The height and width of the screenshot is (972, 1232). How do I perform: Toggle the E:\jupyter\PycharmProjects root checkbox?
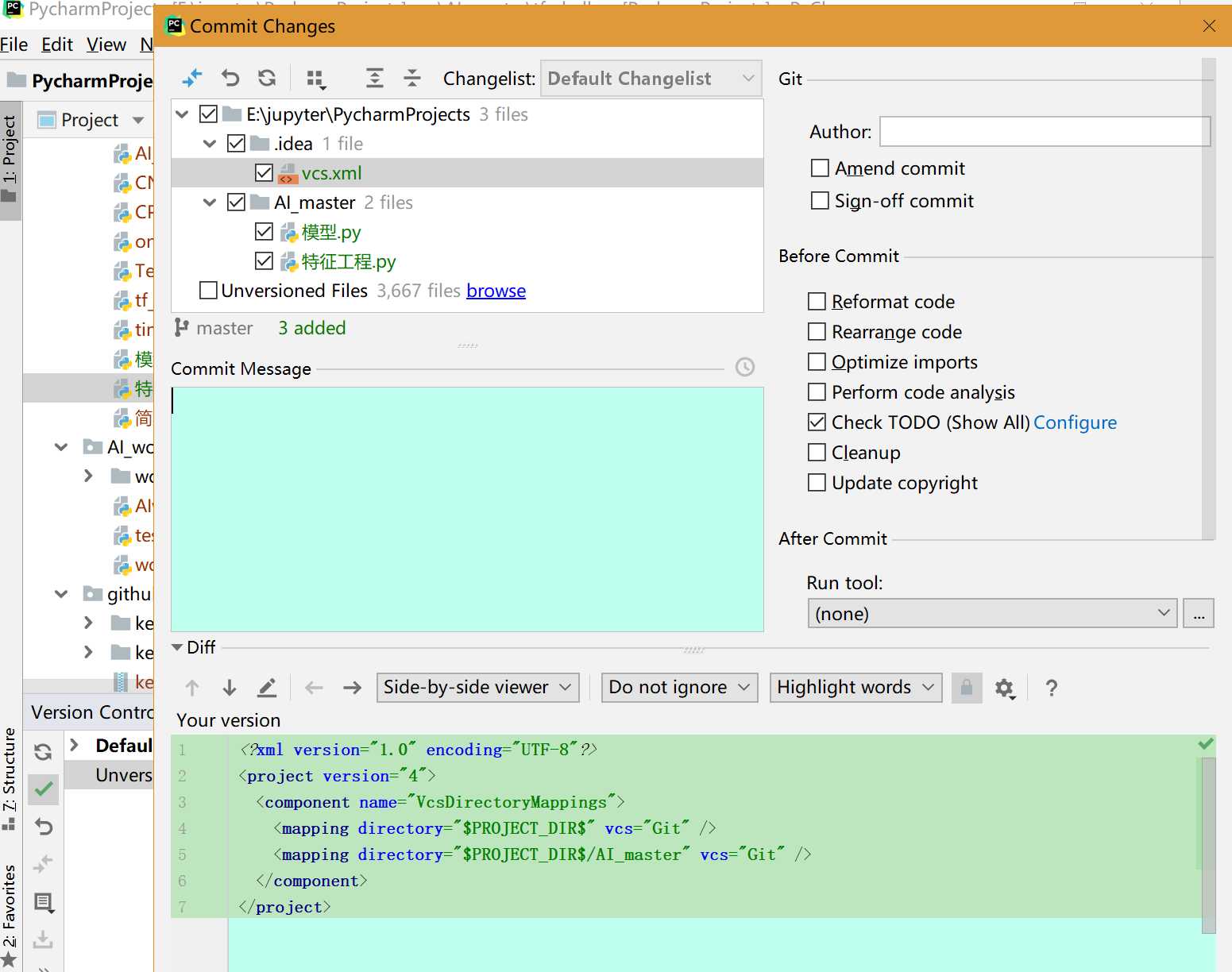[x=208, y=114]
